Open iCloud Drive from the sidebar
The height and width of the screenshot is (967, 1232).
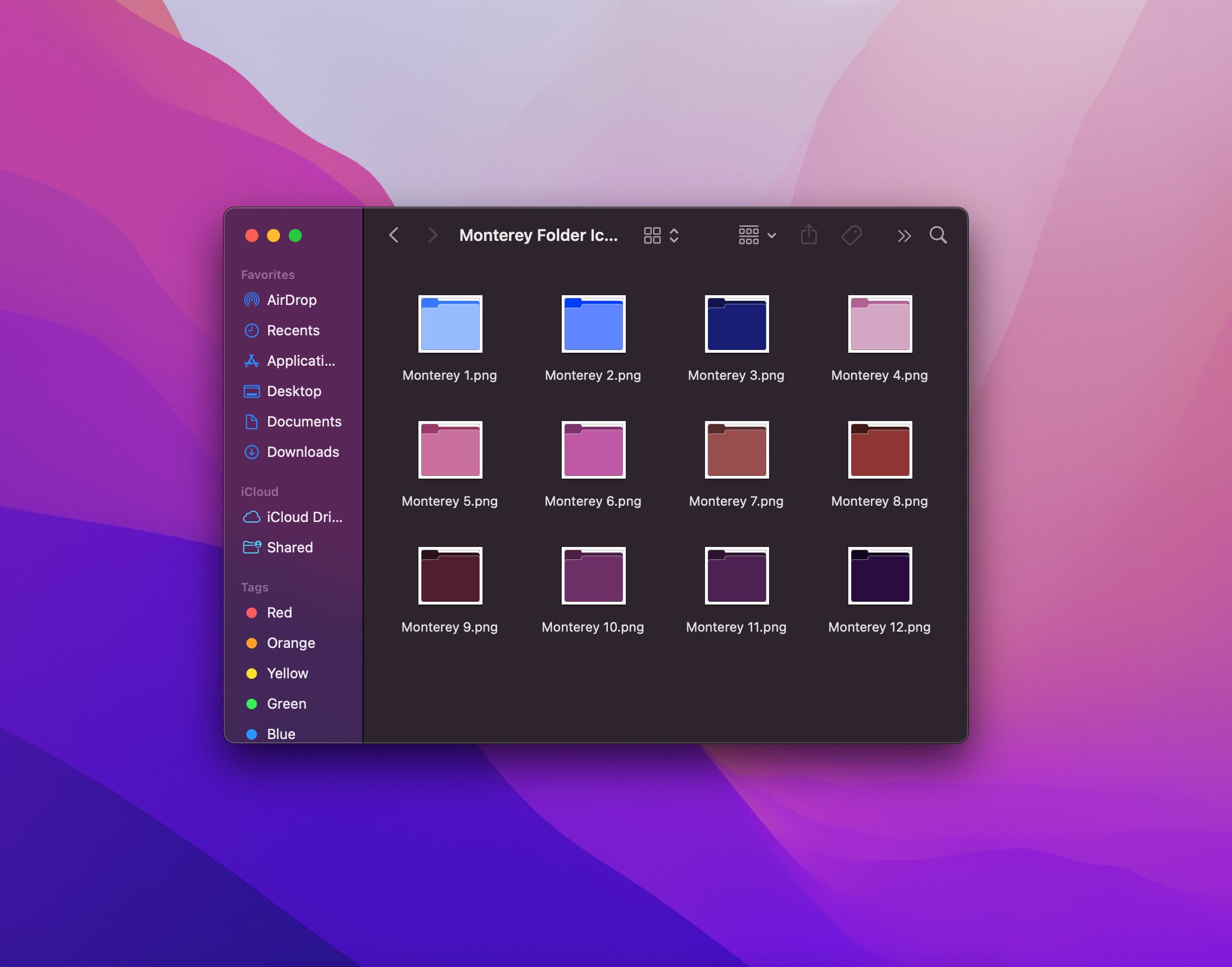[x=304, y=517]
